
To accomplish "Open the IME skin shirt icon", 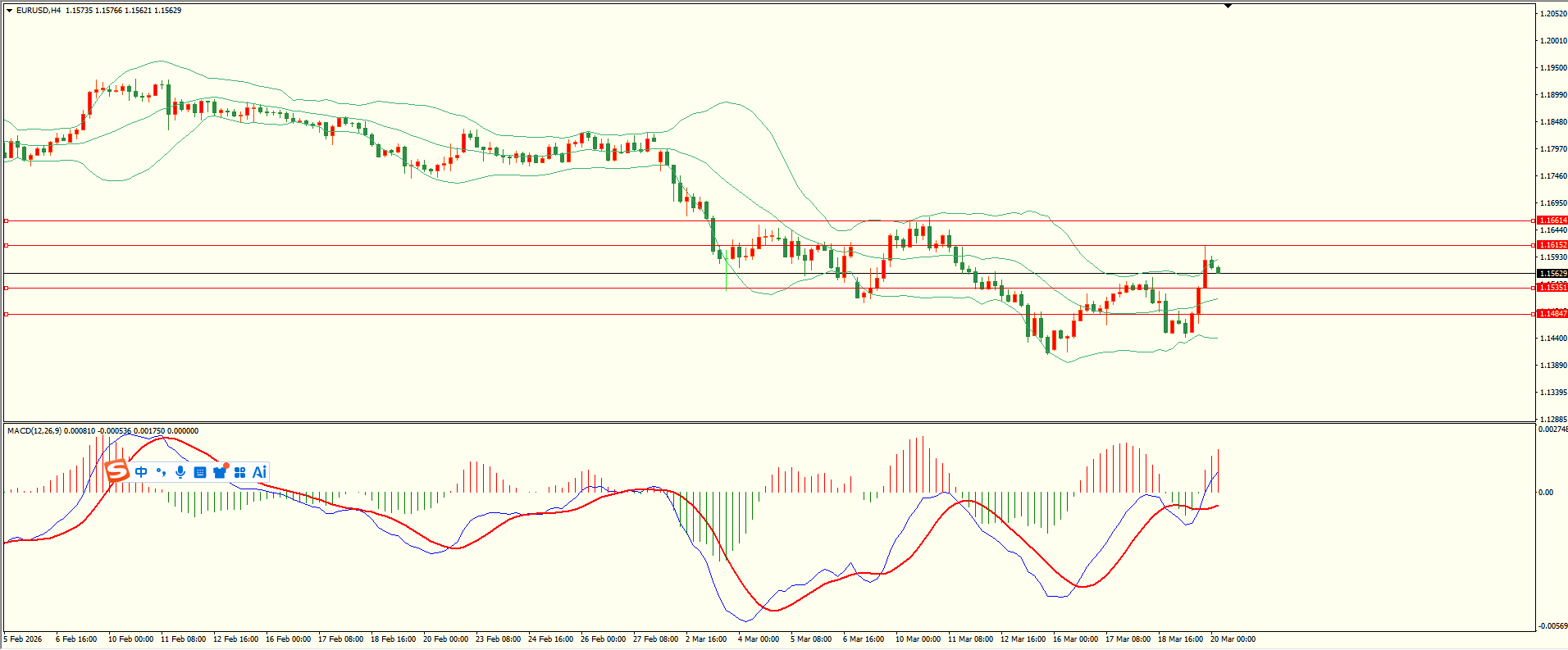I will point(220,472).
